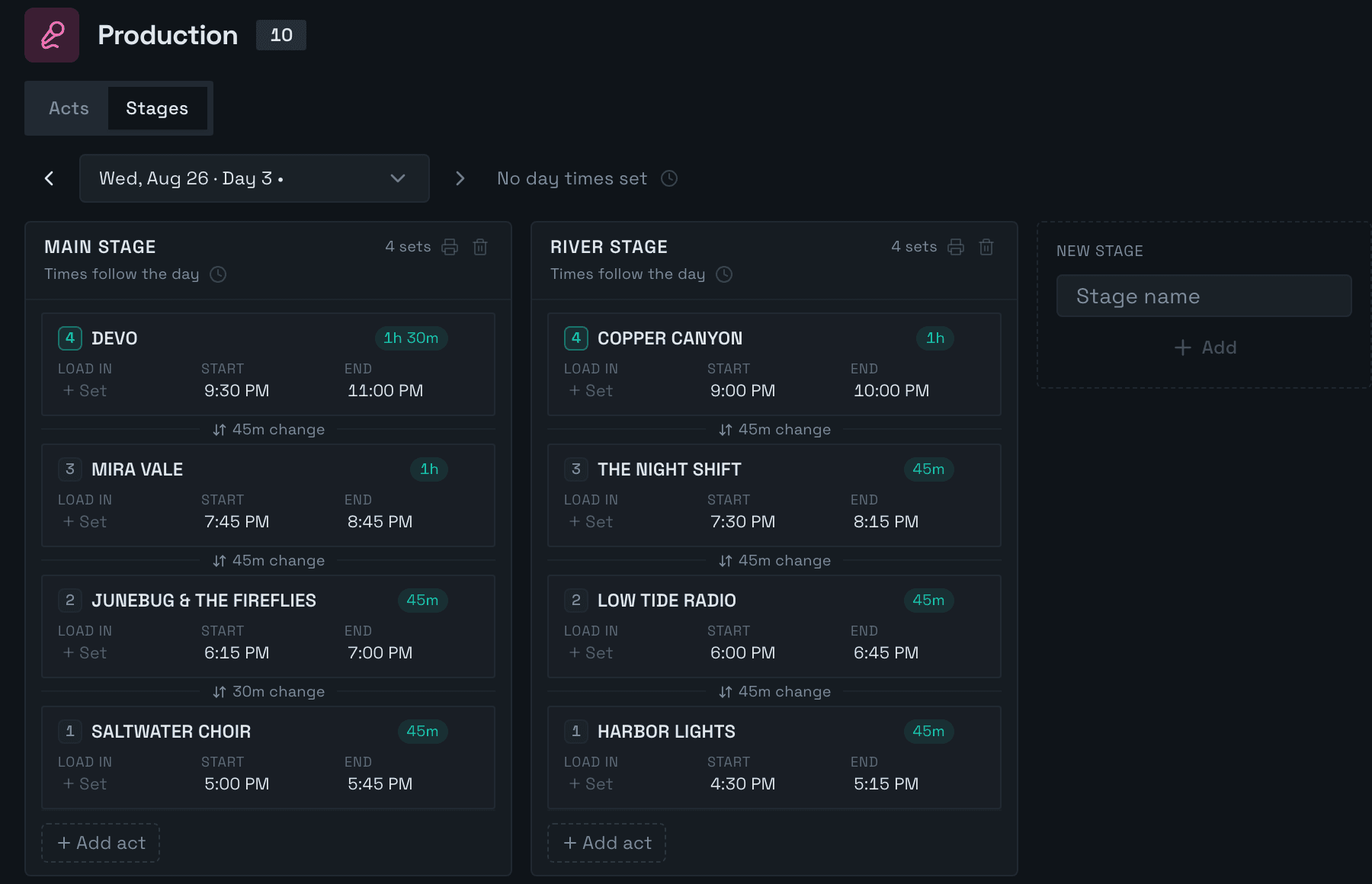Viewport: 1372px width, 884px height.
Task: Click clock icon under River Stage title
Action: coord(724,274)
